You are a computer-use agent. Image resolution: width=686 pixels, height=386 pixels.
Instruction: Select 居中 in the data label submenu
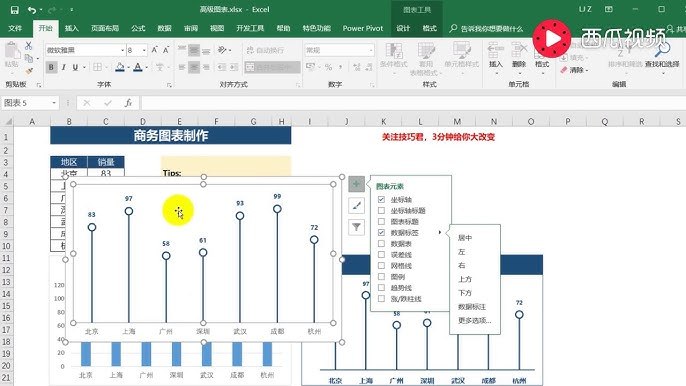pyautogui.click(x=465, y=238)
